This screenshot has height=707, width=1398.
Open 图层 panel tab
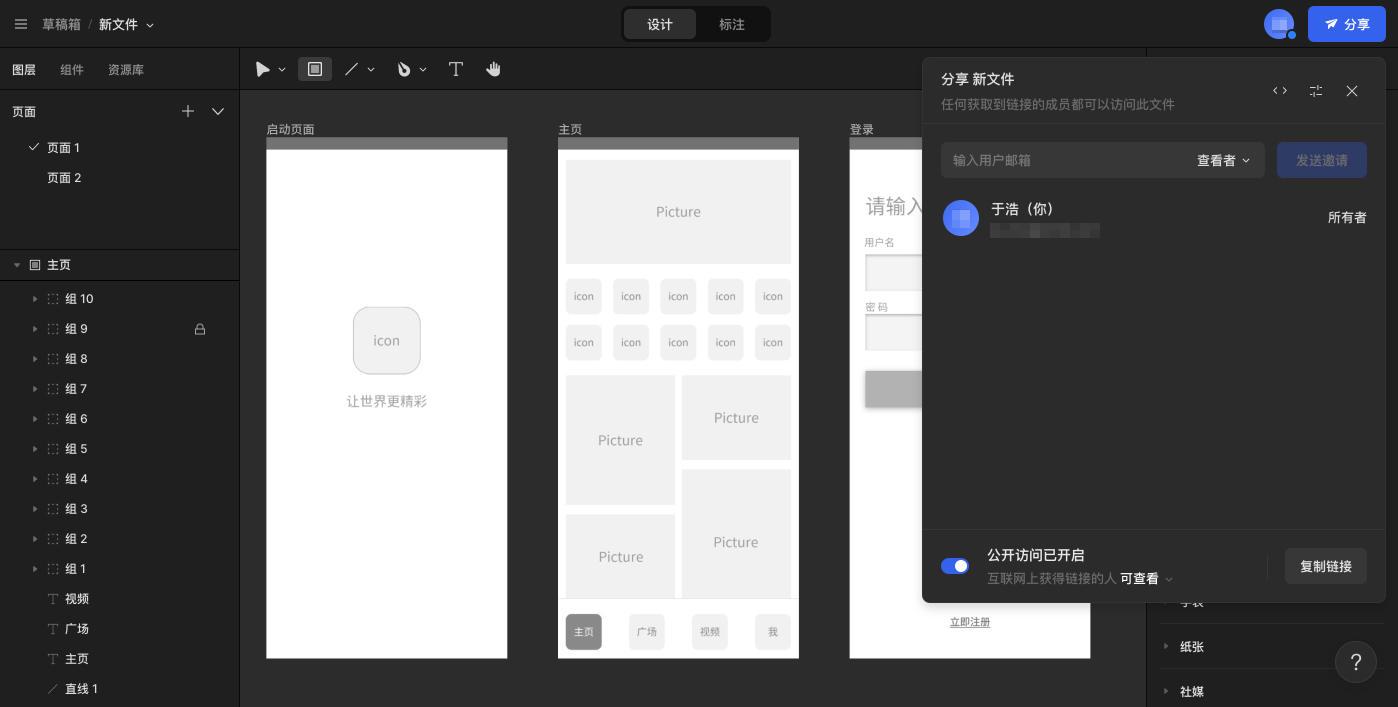pos(24,70)
